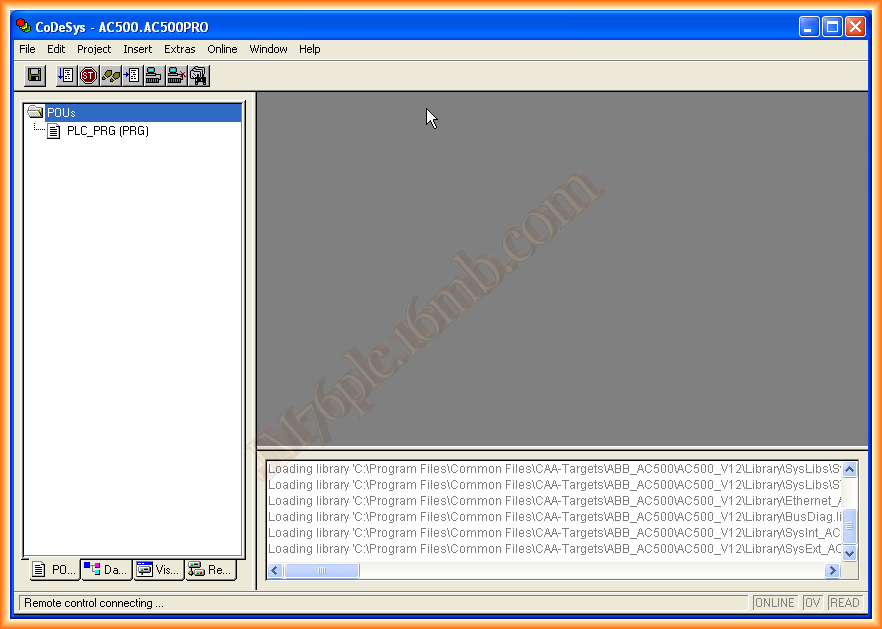Screen dimensions: 882x629
Task: Open the Project menu
Action: pos(94,49)
